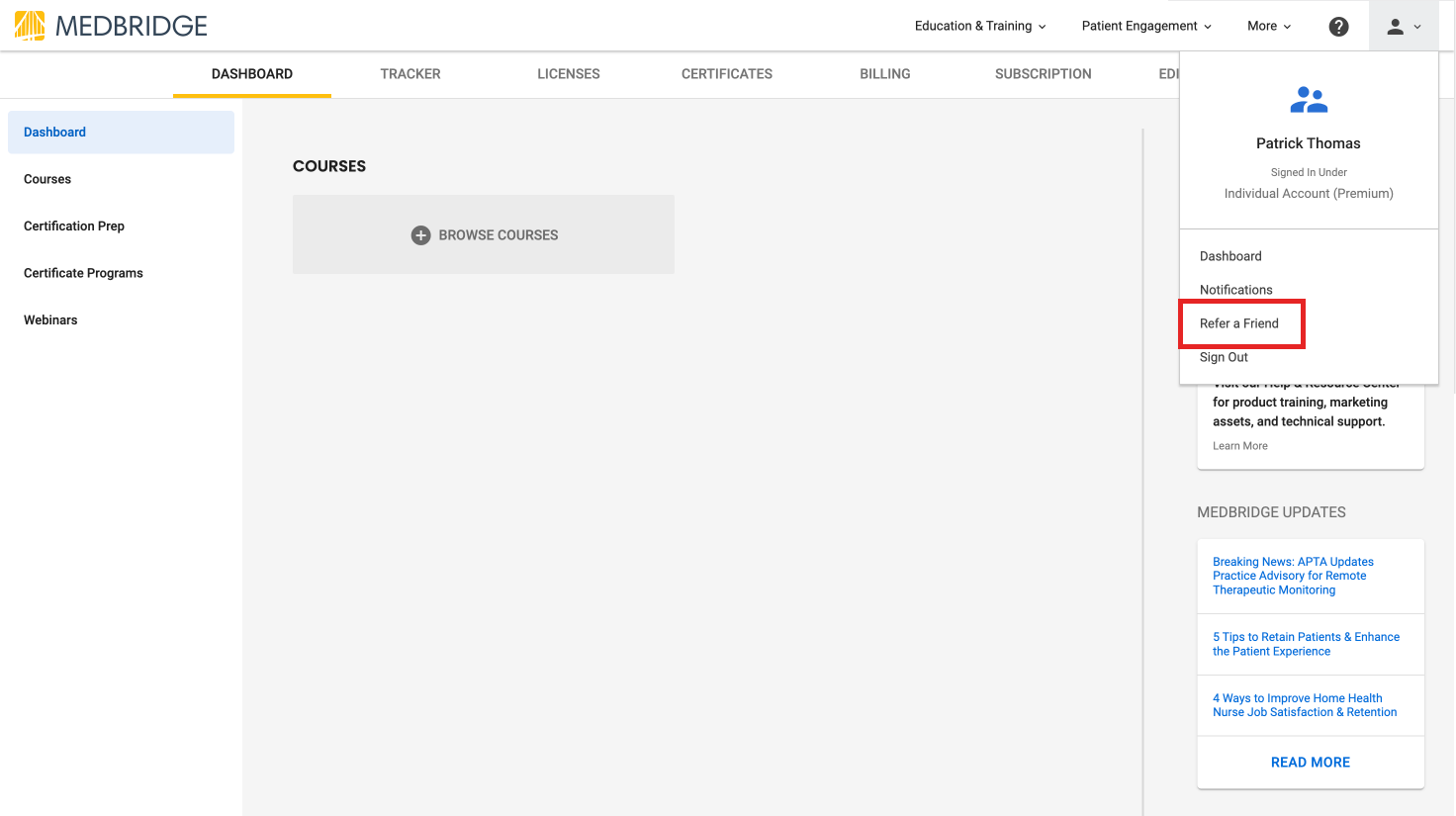This screenshot has width=1456, height=816.
Task: Go to the Billing tab
Action: coord(885,74)
